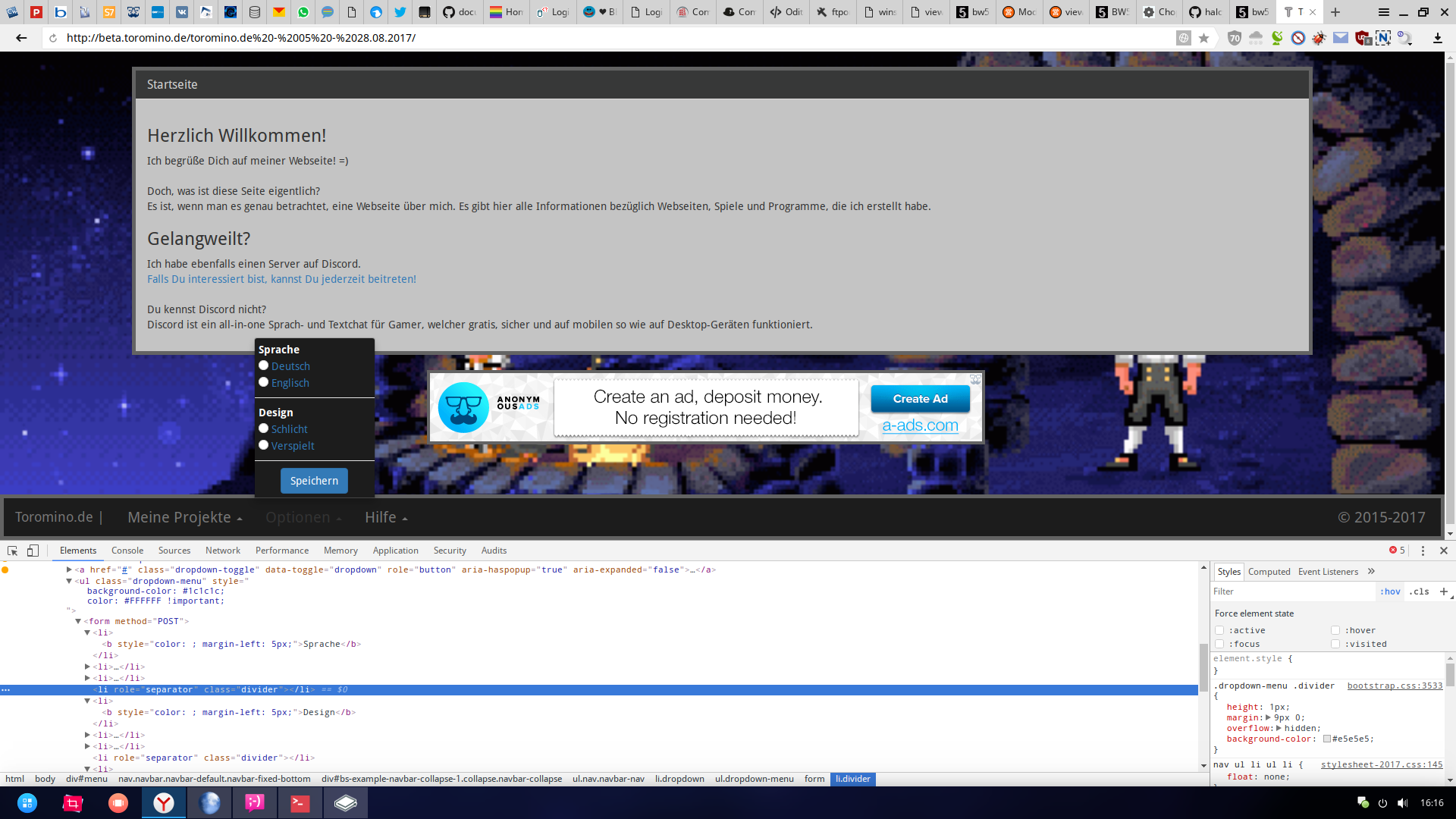Bookmark page with the star icon
This screenshot has width=1456, height=819.
pyautogui.click(x=1203, y=38)
